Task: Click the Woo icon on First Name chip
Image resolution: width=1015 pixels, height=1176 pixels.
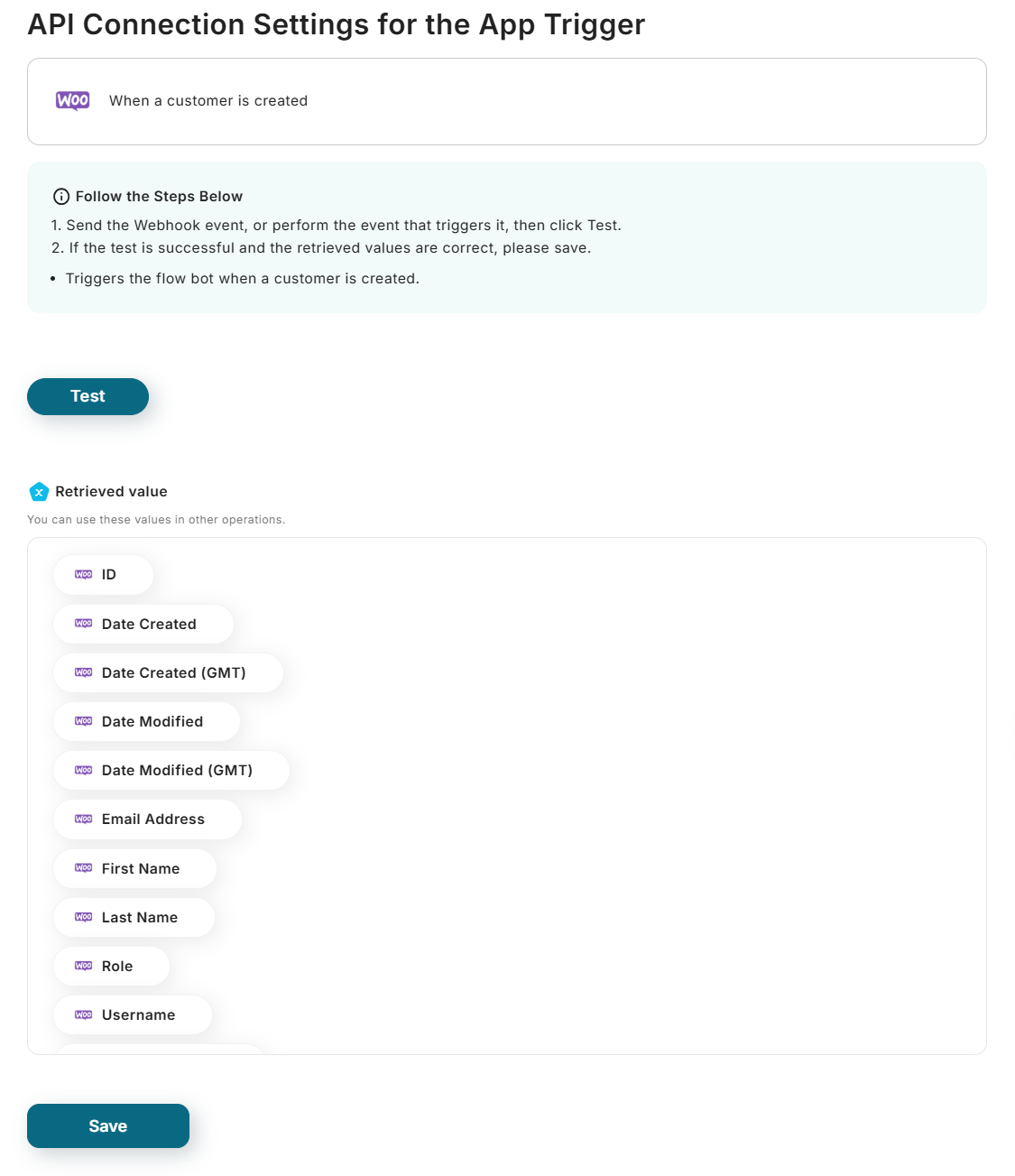Action: tap(84, 868)
